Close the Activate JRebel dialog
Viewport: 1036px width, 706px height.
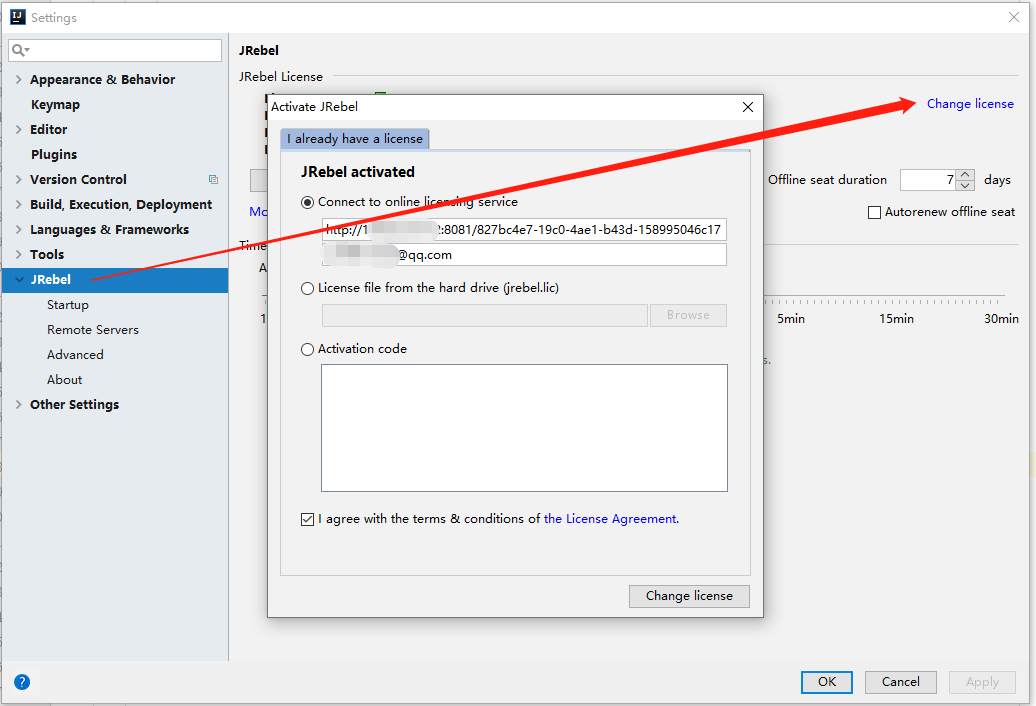click(x=748, y=107)
